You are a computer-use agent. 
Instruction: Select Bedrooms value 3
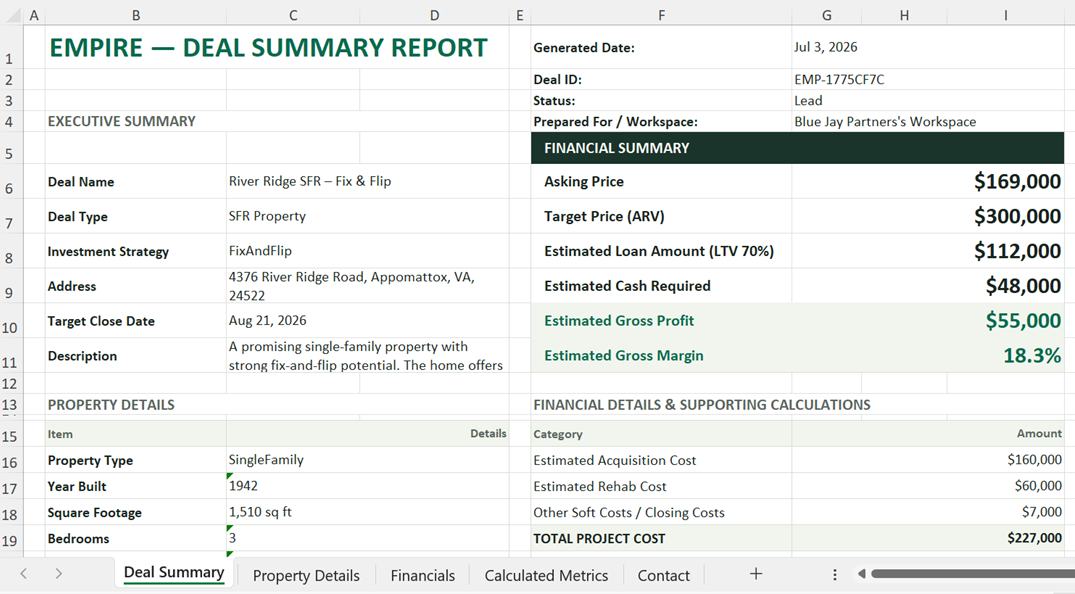pos(232,538)
